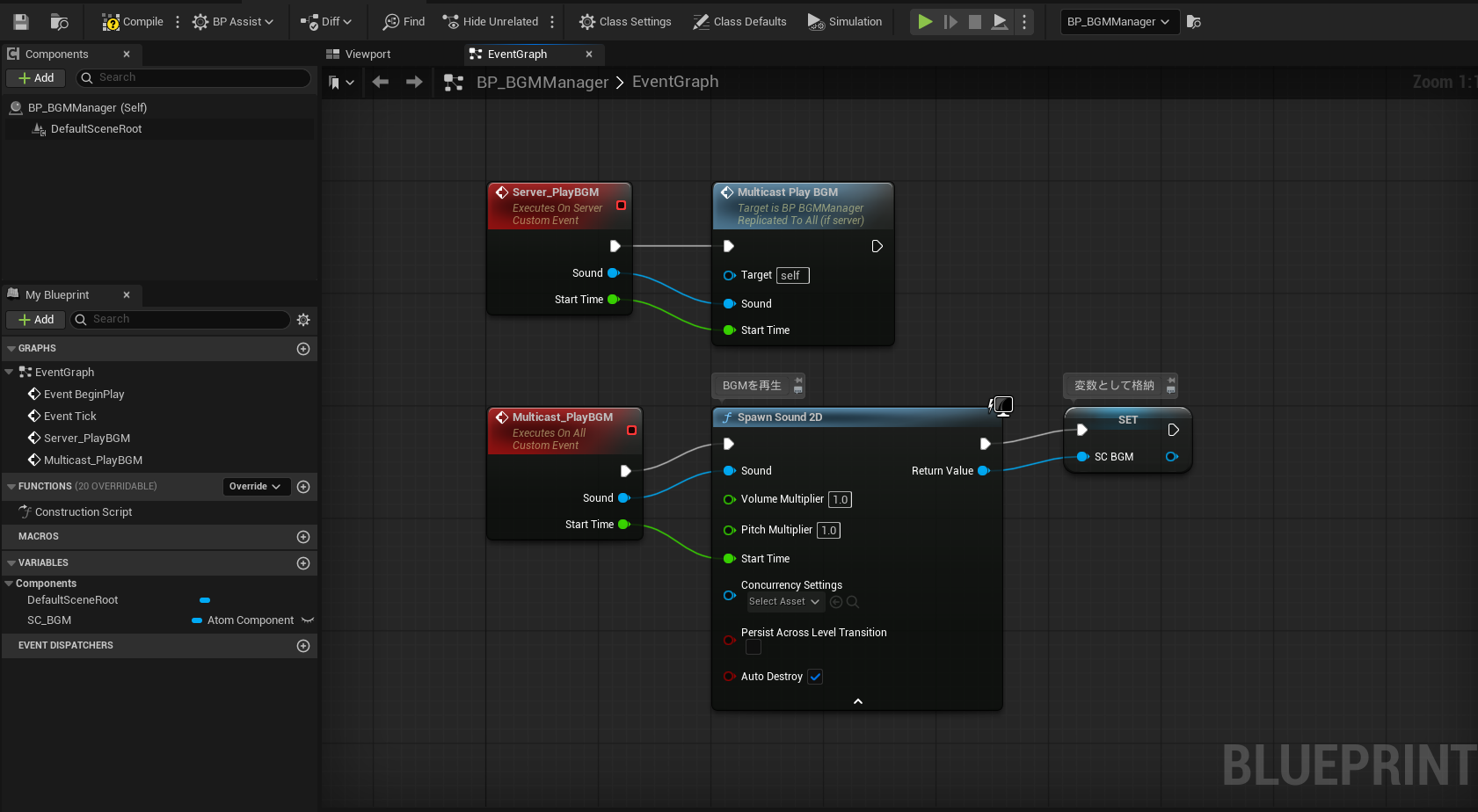The width and height of the screenshot is (1478, 812).
Task: Select the EventGraph tab
Action: coord(518,54)
